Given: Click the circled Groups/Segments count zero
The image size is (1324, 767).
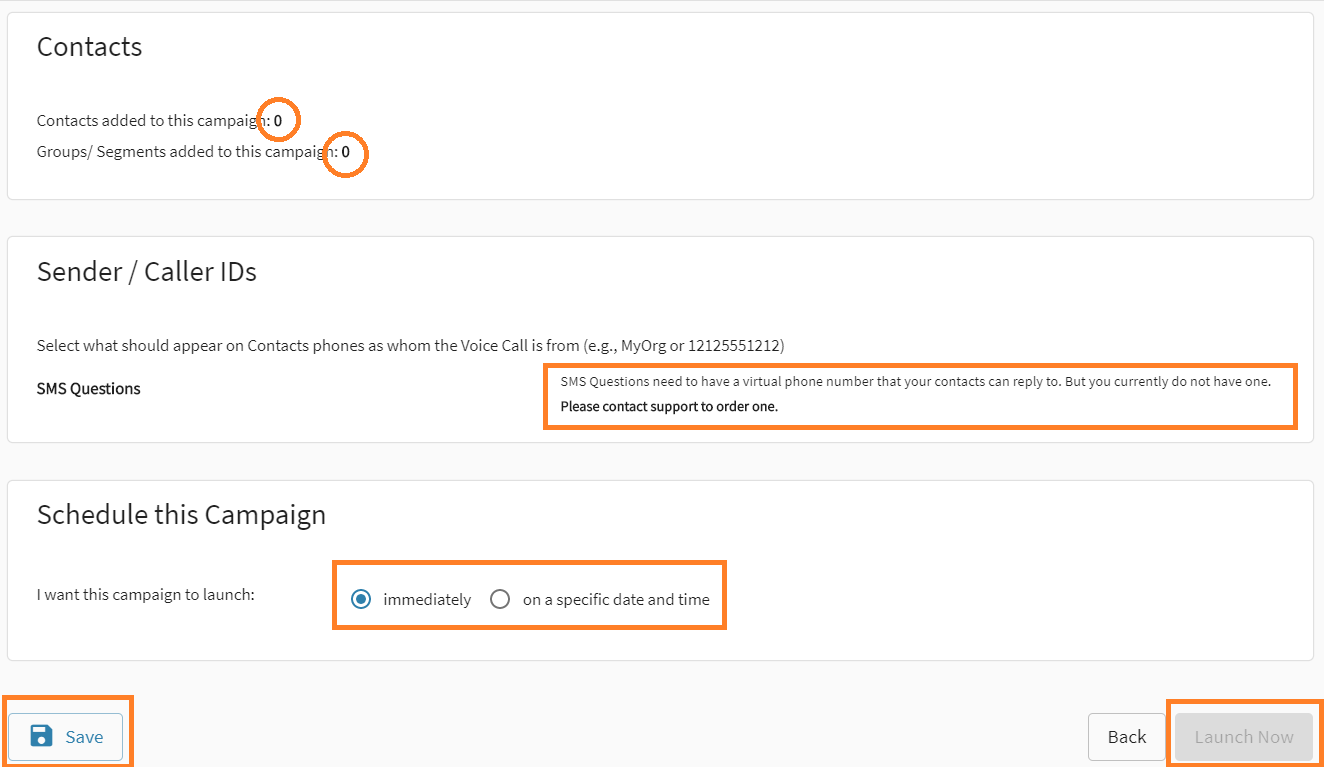Looking at the screenshot, I should click(x=345, y=154).
